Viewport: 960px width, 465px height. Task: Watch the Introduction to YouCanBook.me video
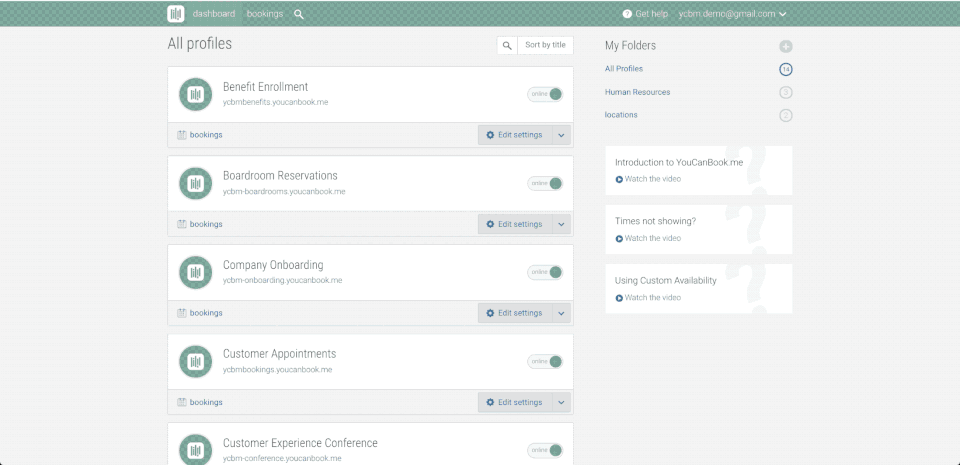652,179
